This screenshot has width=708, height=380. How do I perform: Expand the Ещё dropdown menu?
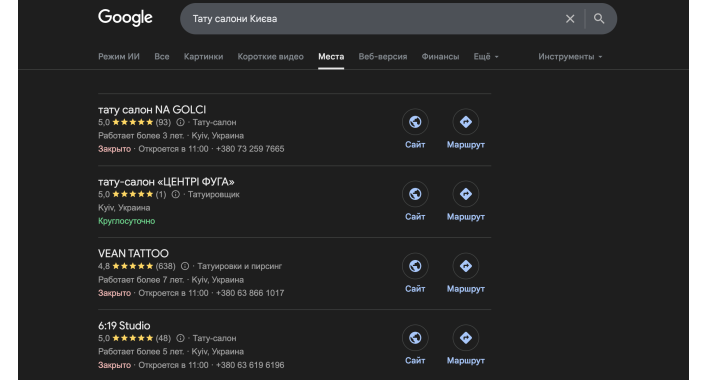coord(486,56)
